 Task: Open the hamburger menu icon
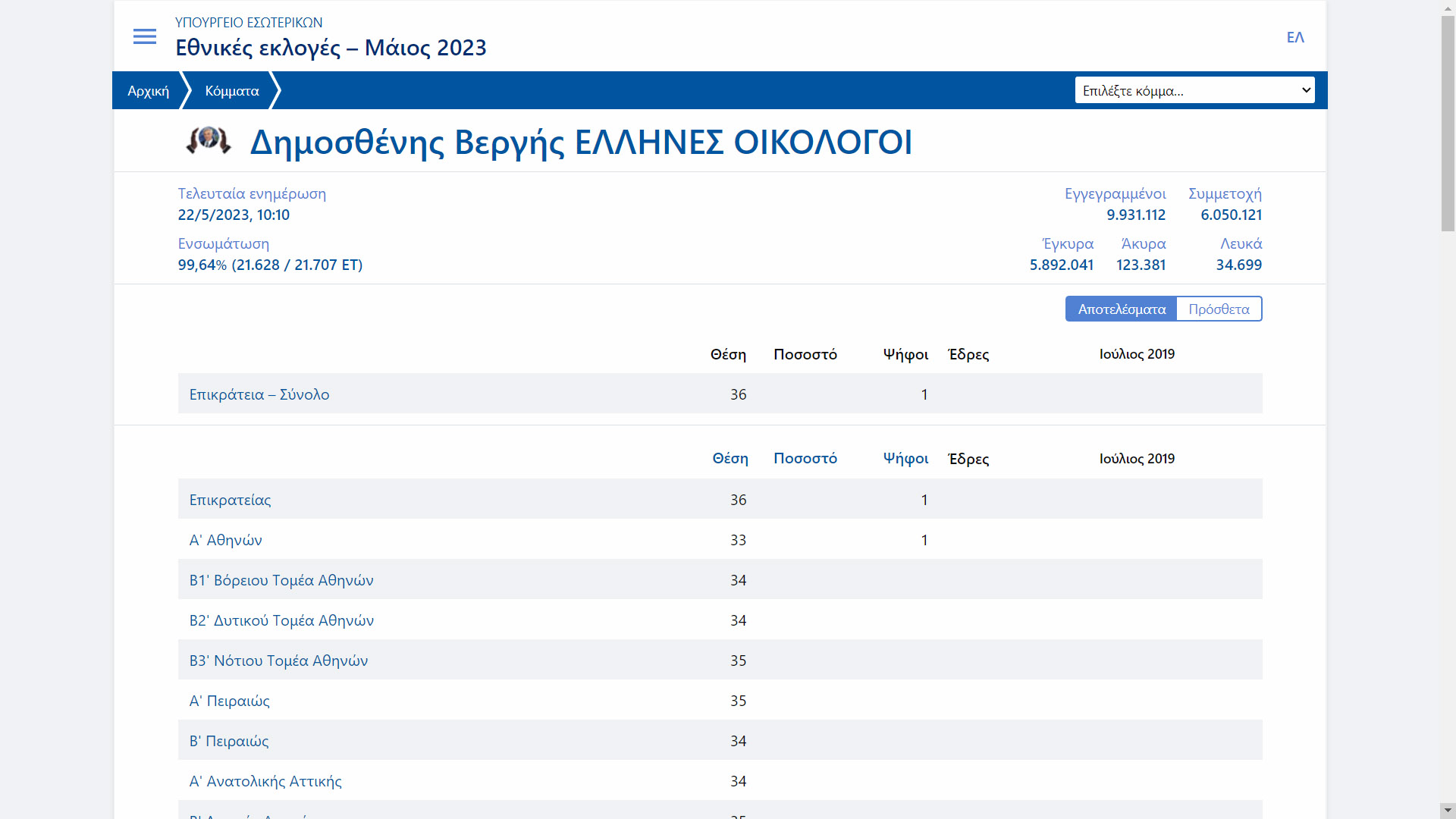[x=144, y=36]
